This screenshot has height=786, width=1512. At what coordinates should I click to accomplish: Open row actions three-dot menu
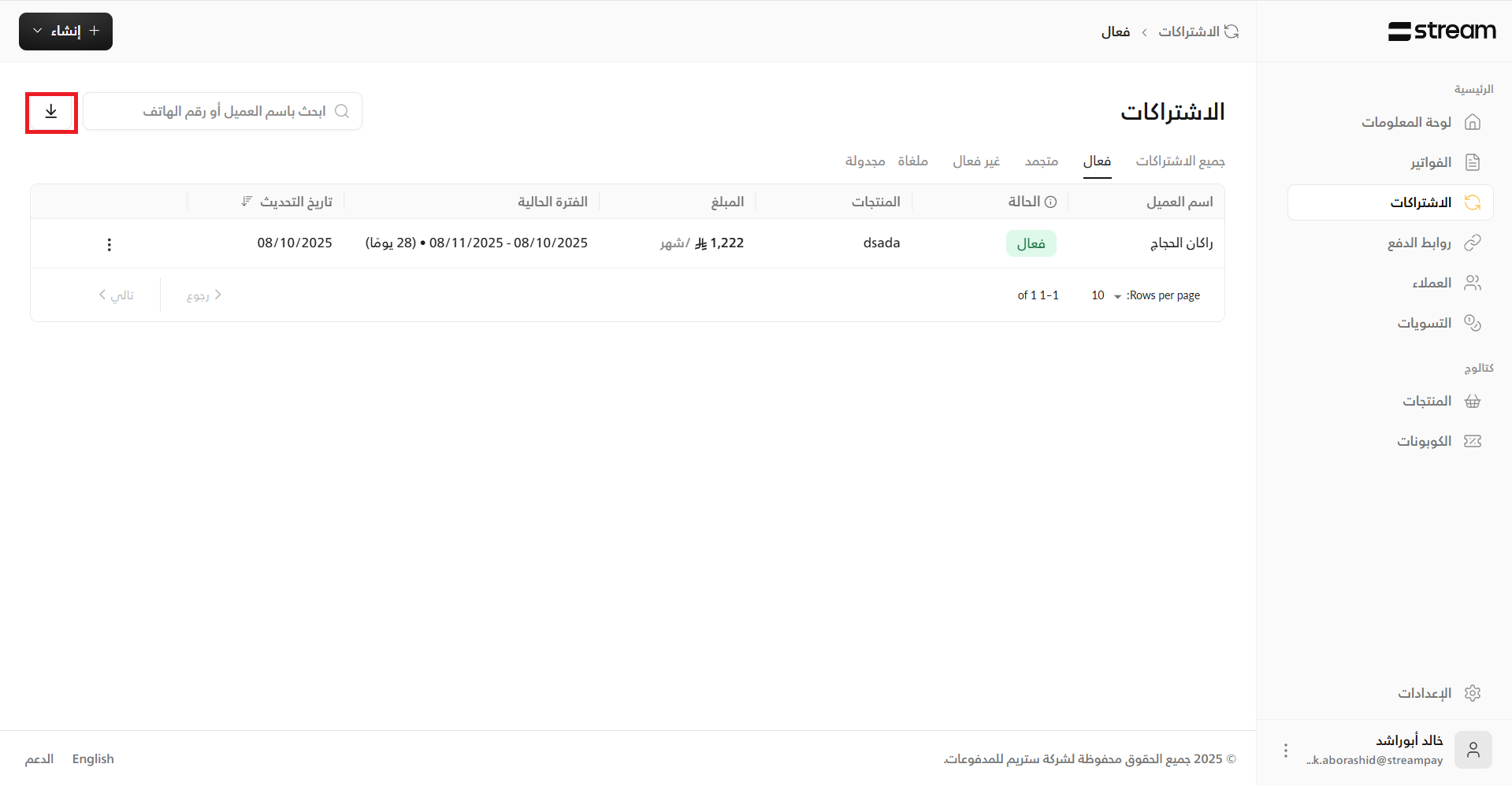(x=110, y=244)
